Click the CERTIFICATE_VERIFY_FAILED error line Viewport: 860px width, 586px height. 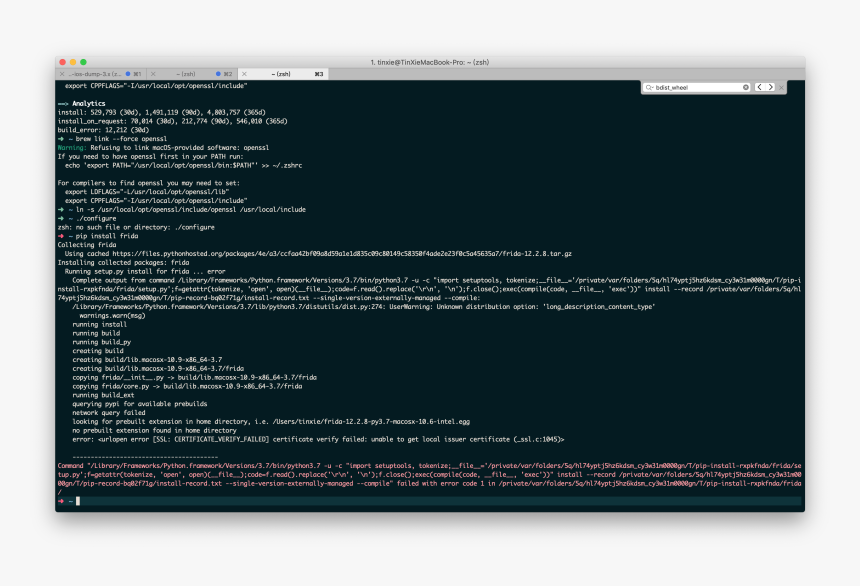point(318,439)
